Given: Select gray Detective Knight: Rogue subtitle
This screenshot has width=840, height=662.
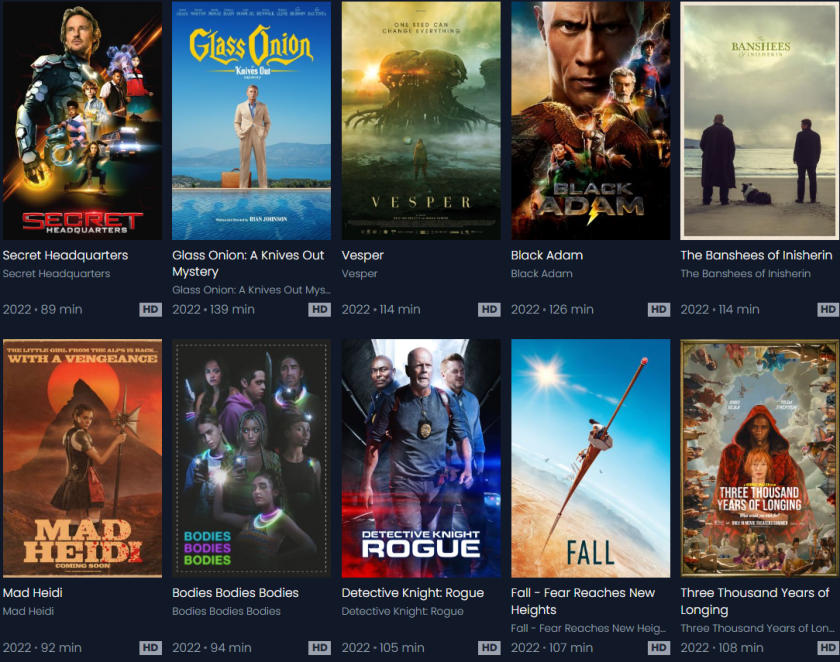Looking at the screenshot, I should [x=402, y=611].
